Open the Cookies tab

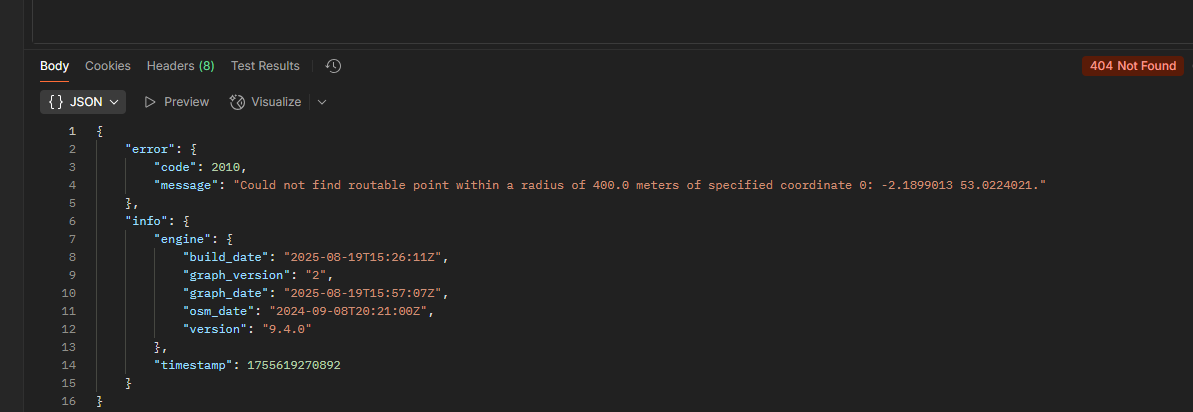[x=108, y=66]
